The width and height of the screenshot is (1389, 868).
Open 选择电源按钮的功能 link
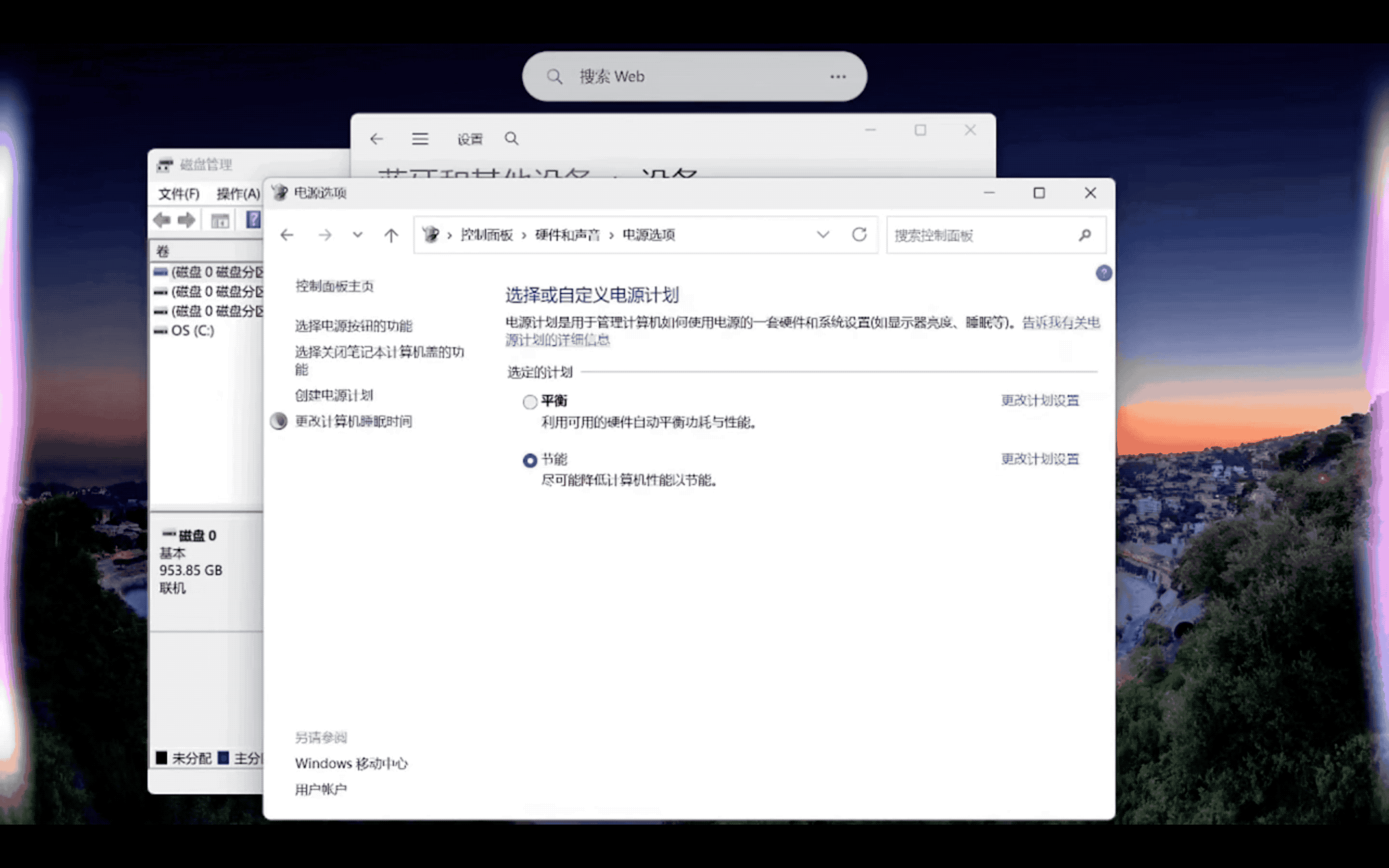354,326
